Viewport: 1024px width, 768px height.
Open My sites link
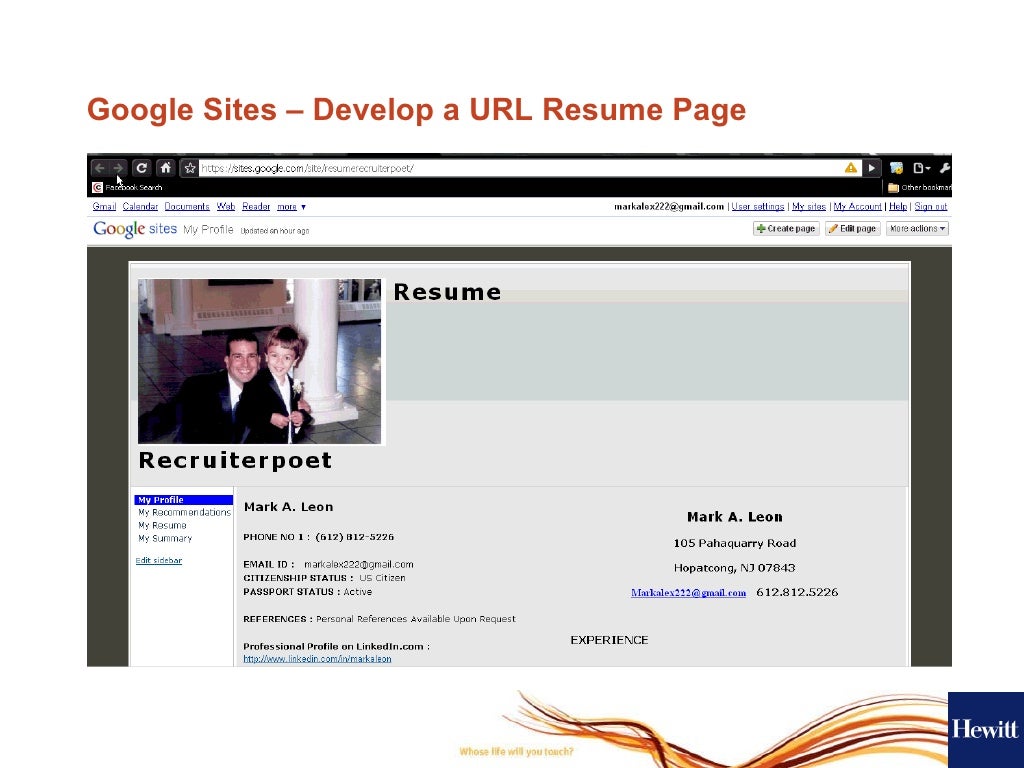(808, 206)
